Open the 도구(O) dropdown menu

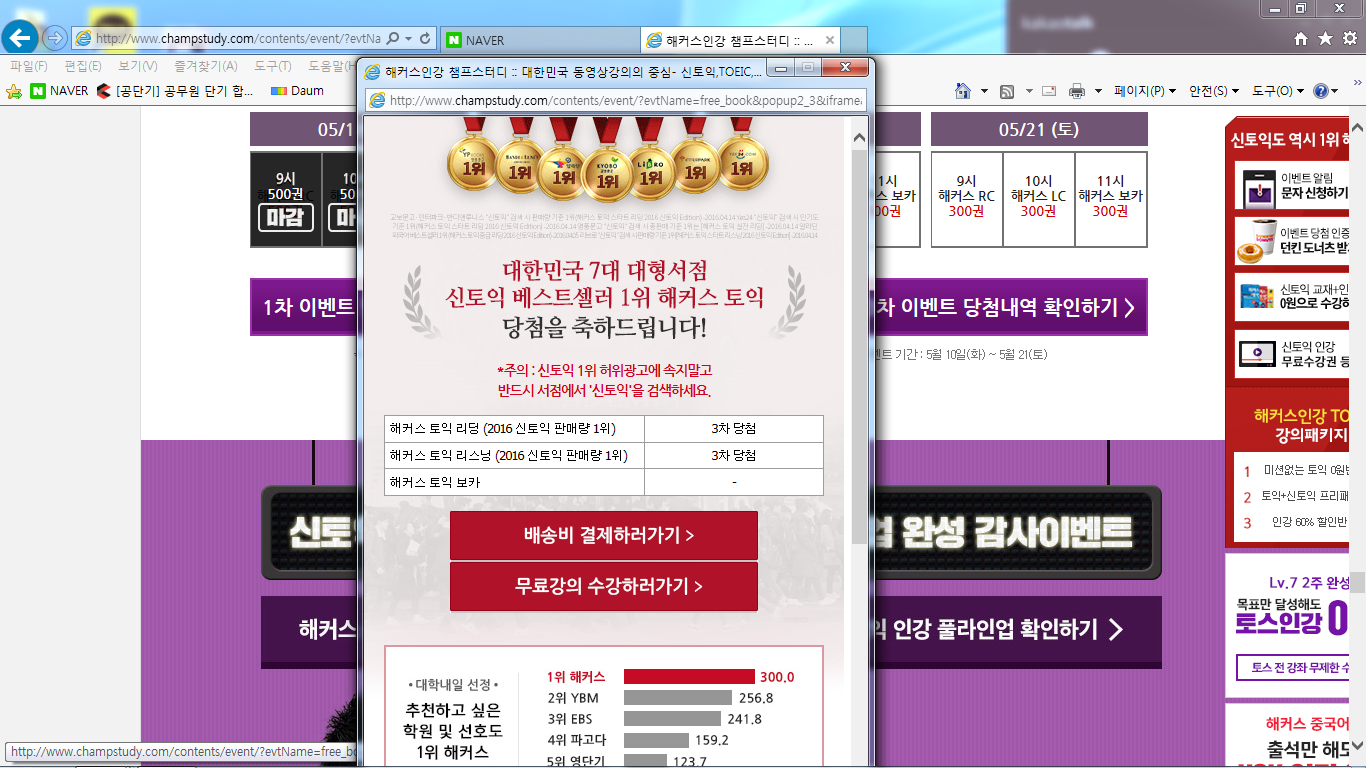point(1278,91)
